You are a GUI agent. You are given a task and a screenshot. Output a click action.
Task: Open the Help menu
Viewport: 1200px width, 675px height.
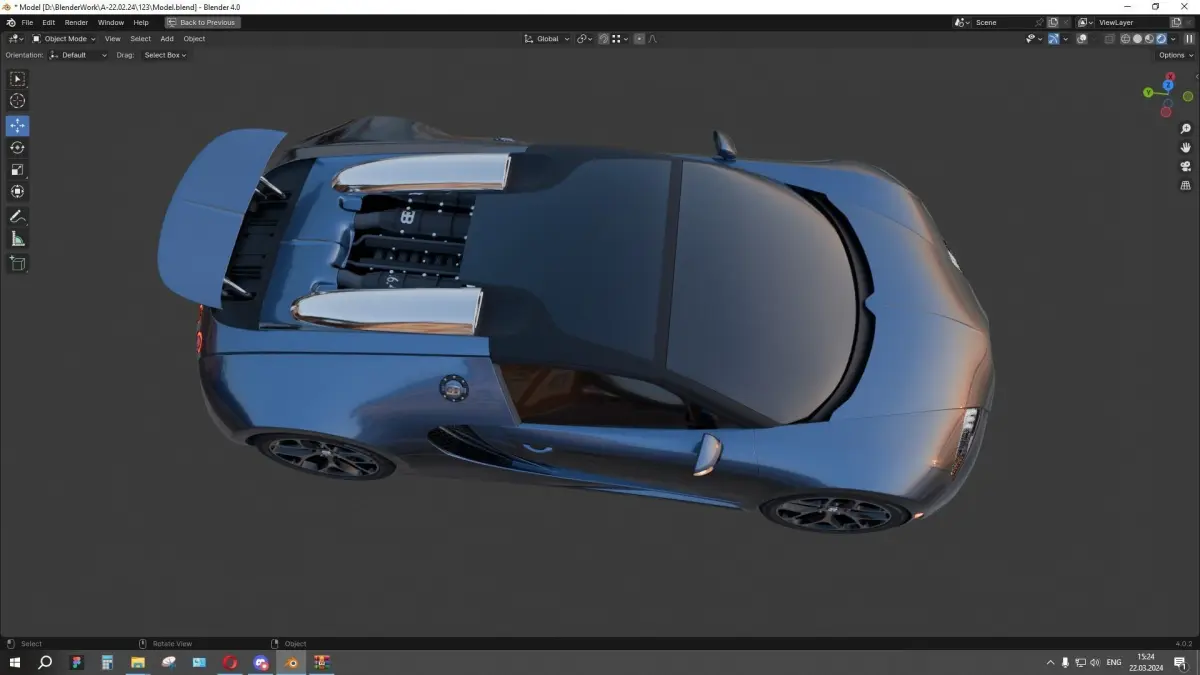tap(141, 22)
